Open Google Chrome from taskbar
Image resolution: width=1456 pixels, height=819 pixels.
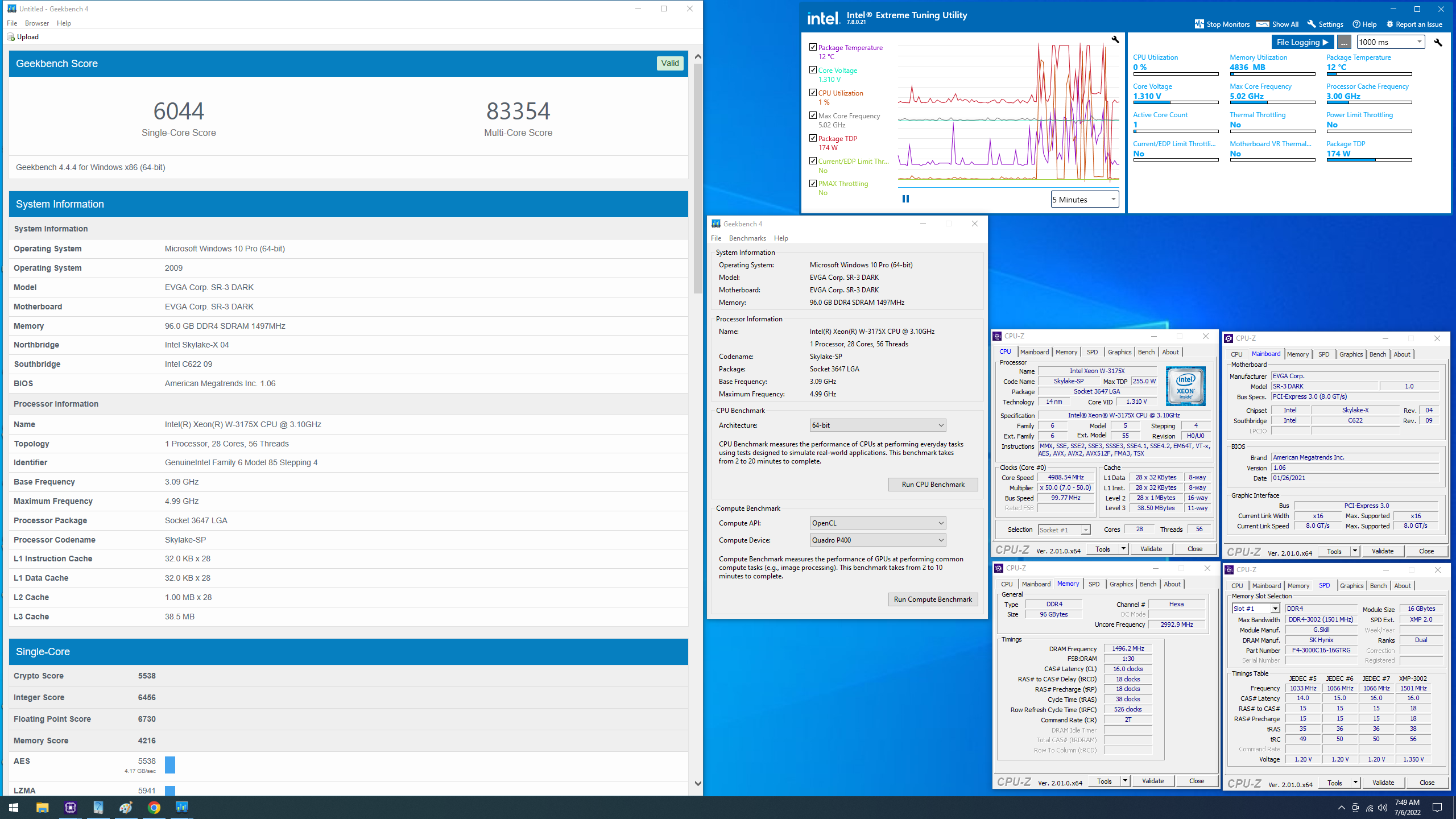[x=154, y=808]
